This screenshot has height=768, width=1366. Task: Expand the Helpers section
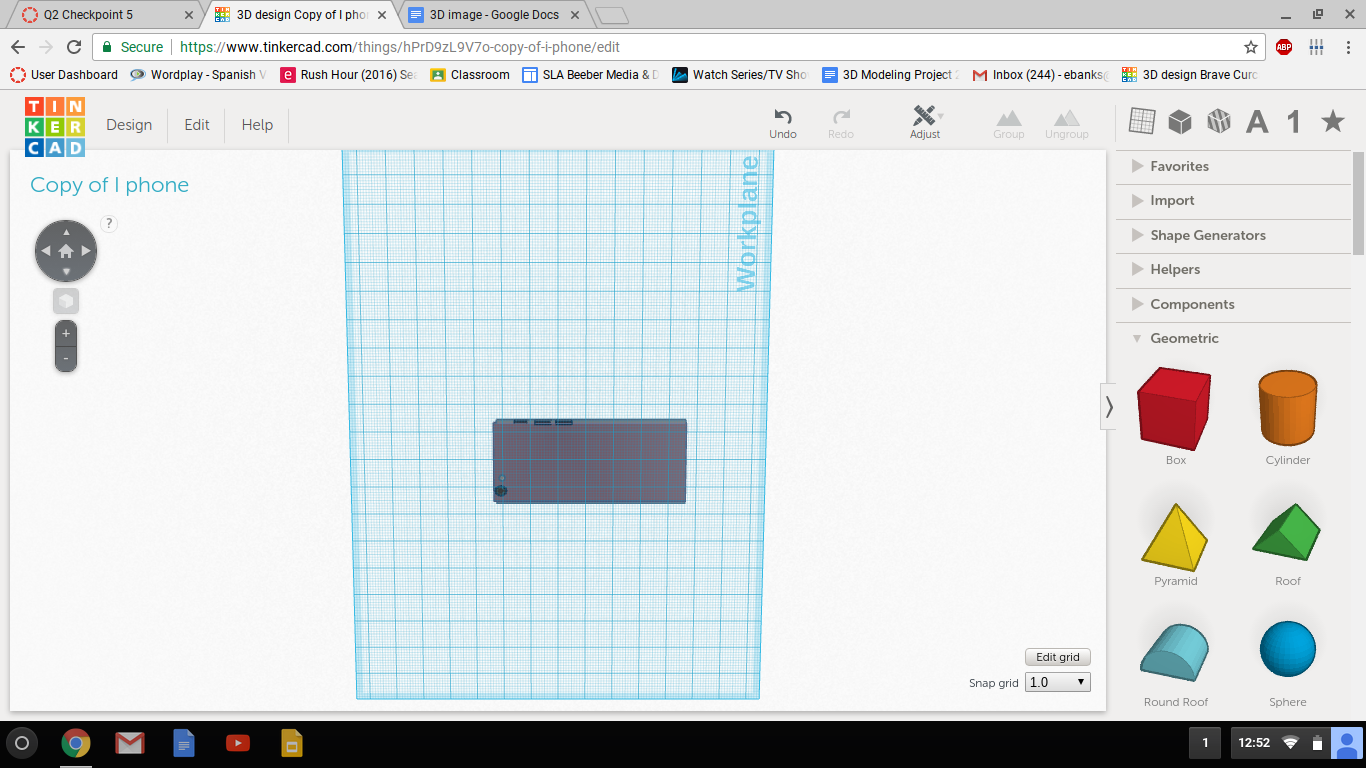(x=1174, y=269)
